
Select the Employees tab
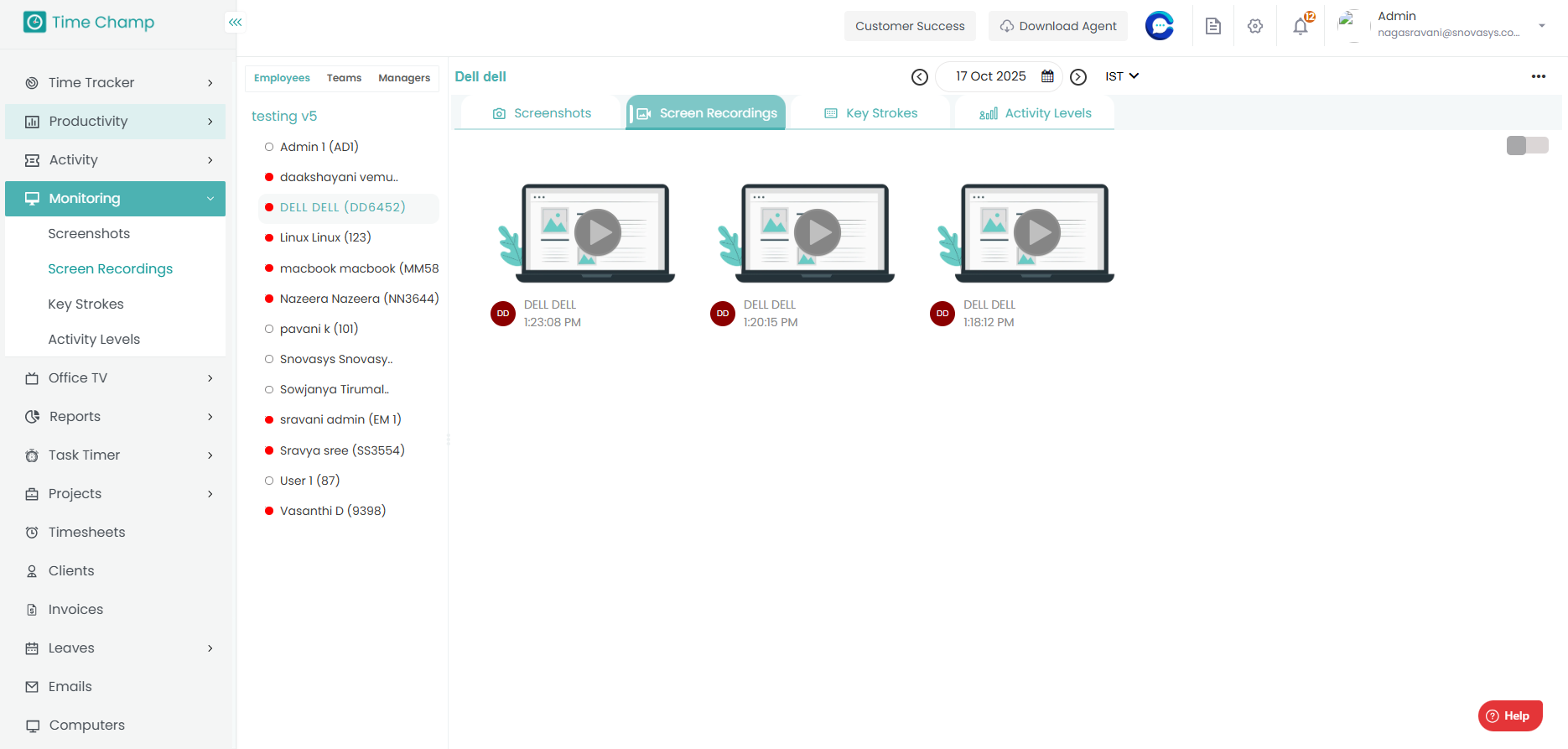(282, 78)
